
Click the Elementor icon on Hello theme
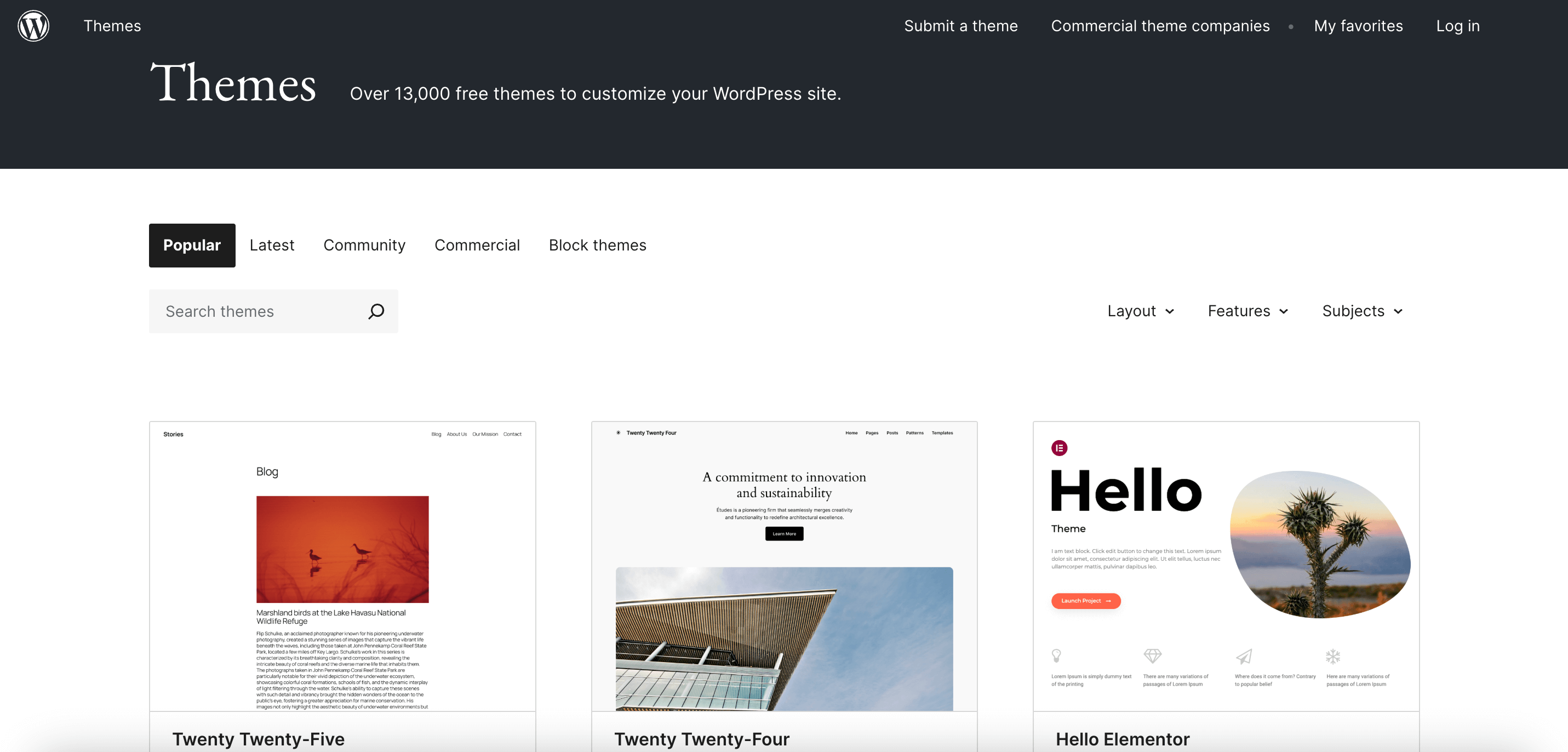click(x=1060, y=448)
